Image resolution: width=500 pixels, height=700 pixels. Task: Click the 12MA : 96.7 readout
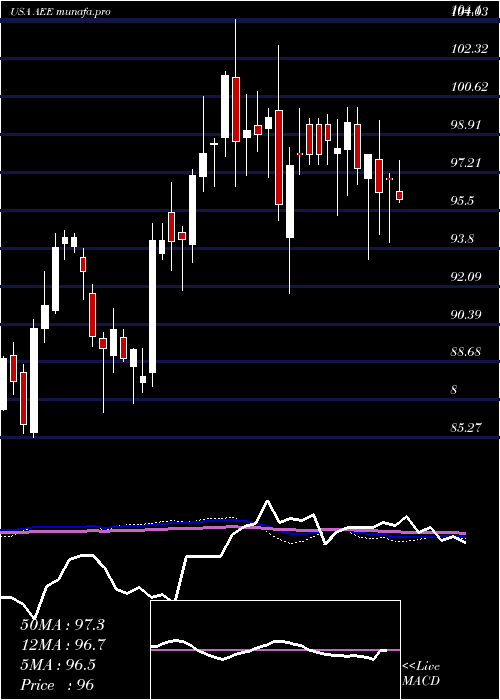62,645
